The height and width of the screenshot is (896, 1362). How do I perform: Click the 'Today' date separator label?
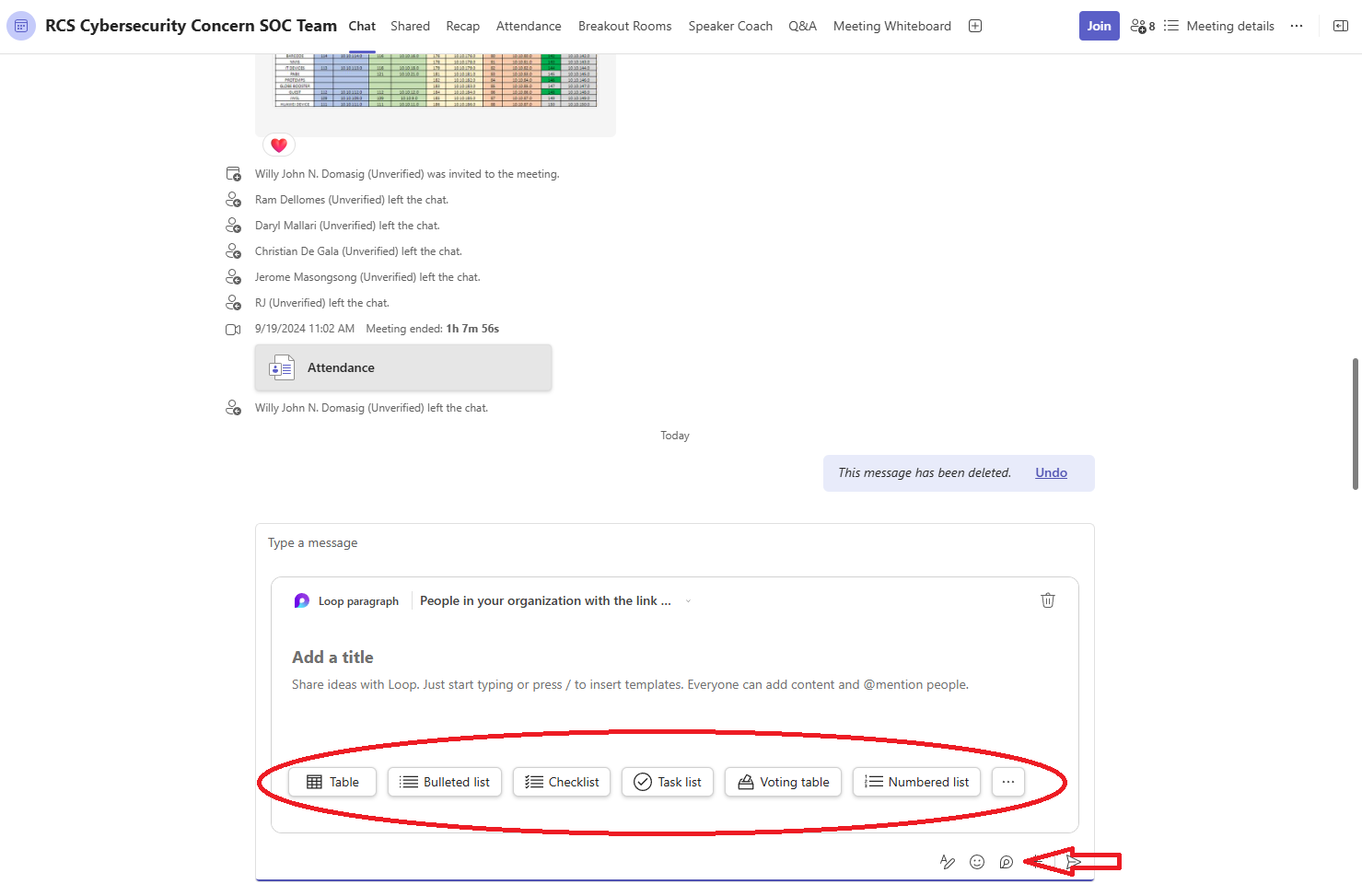(675, 436)
